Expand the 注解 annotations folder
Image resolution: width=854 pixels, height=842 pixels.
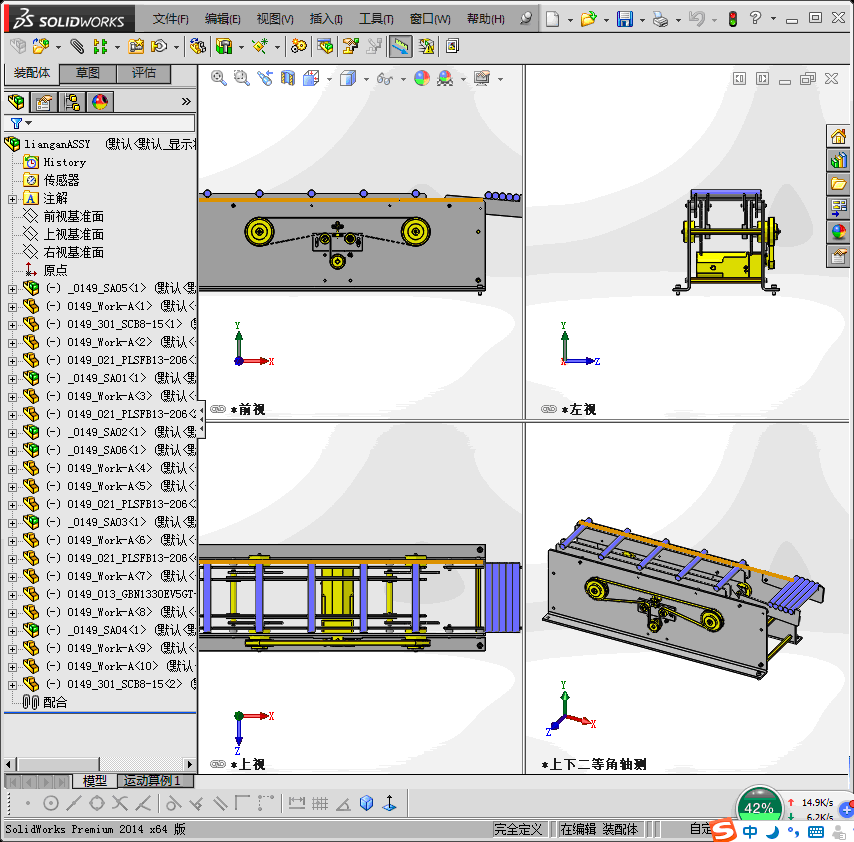click(x=12, y=199)
